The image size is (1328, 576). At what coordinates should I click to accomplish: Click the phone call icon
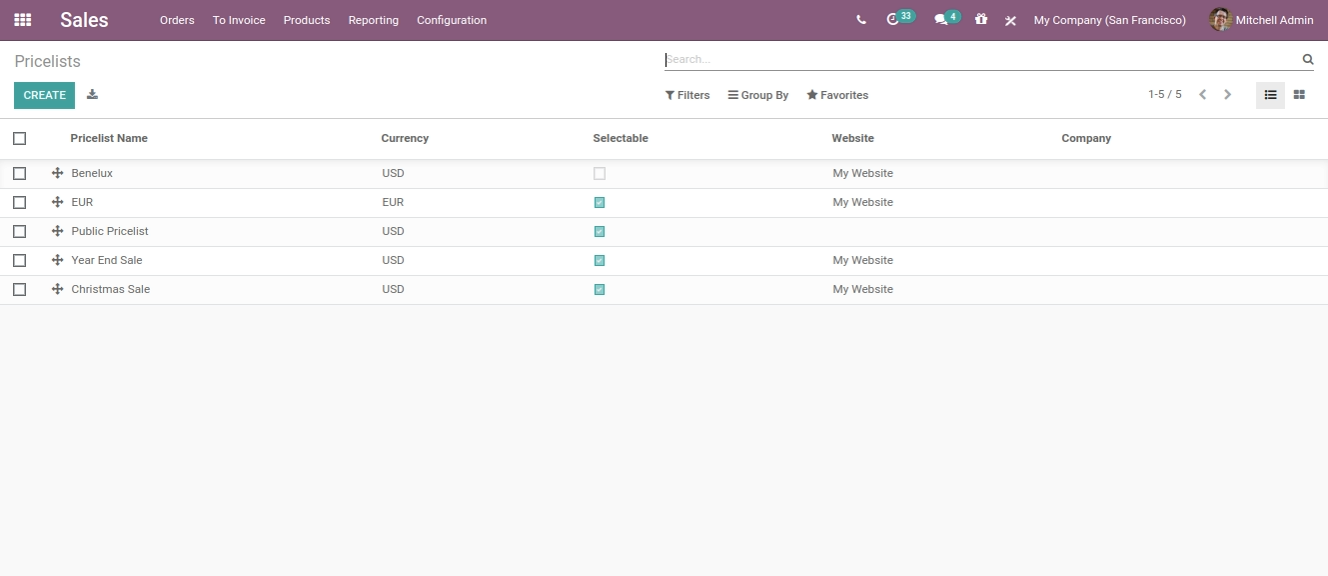861,20
